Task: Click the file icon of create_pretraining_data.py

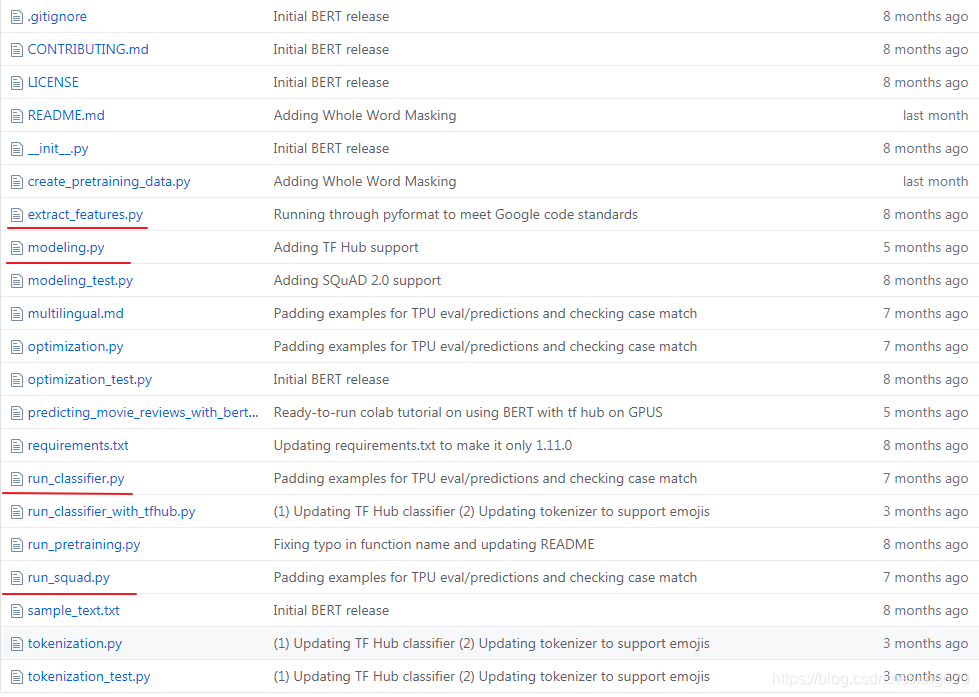Action: tap(17, 182)
